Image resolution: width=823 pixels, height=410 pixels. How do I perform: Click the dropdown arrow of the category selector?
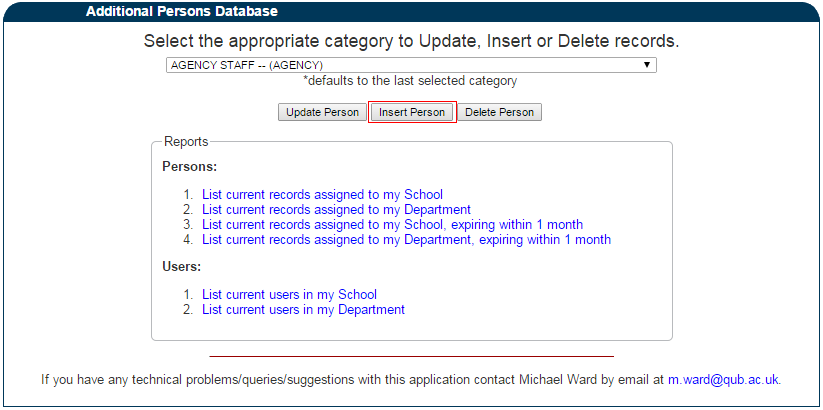[647, 65]
